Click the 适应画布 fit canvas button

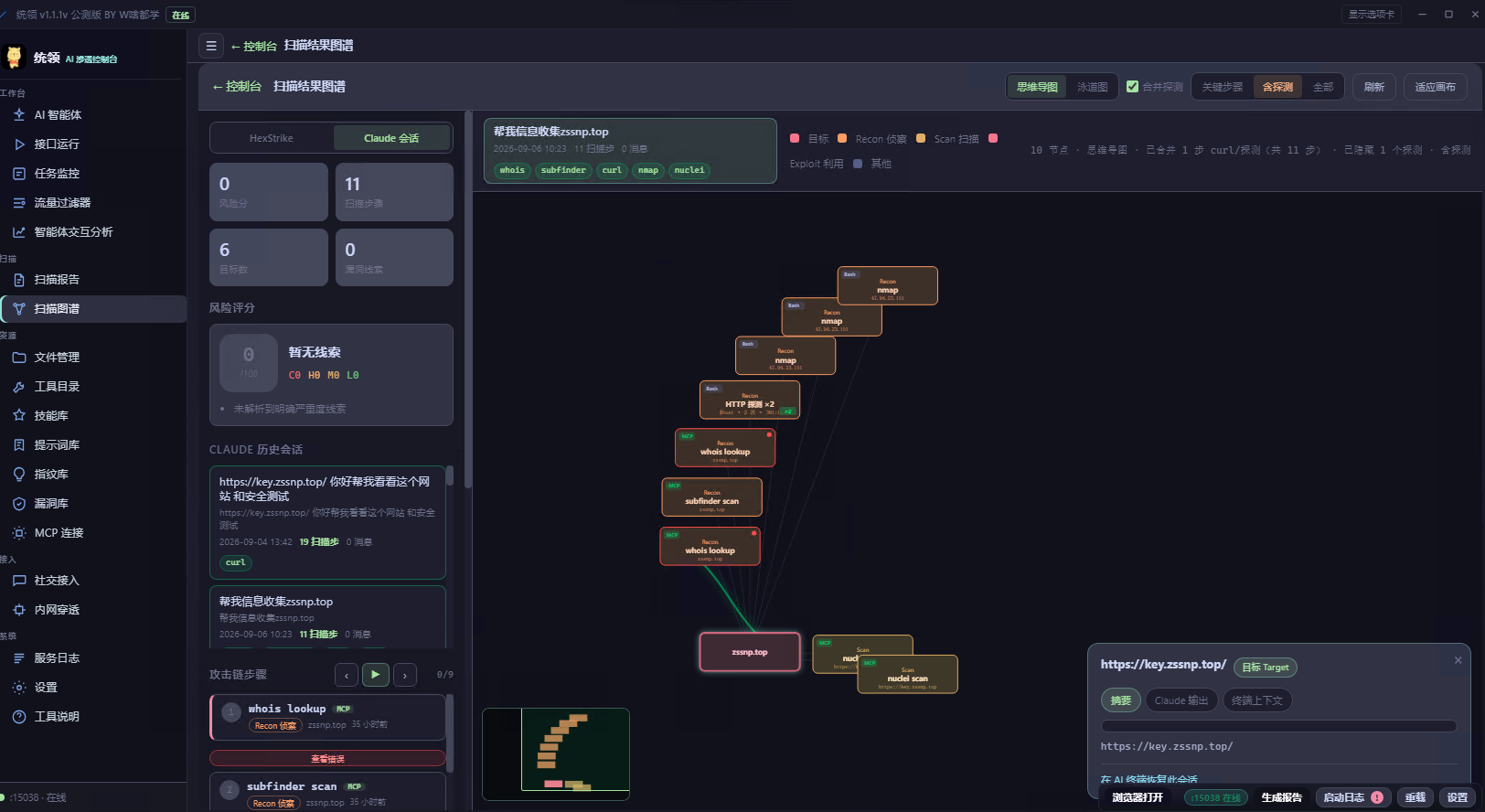1436,87
